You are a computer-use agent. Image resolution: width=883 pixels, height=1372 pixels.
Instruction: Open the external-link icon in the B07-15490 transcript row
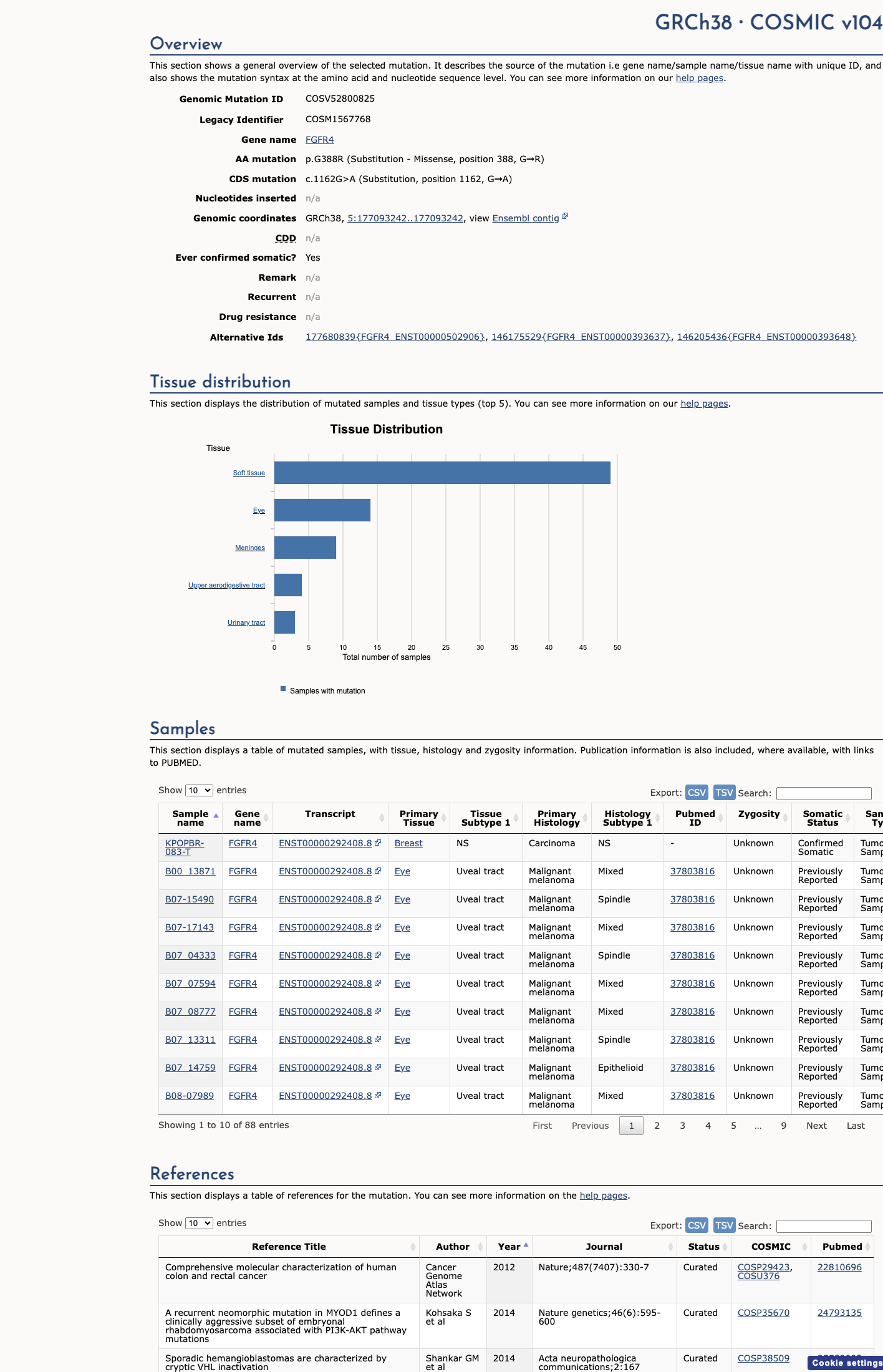point(378,899)
